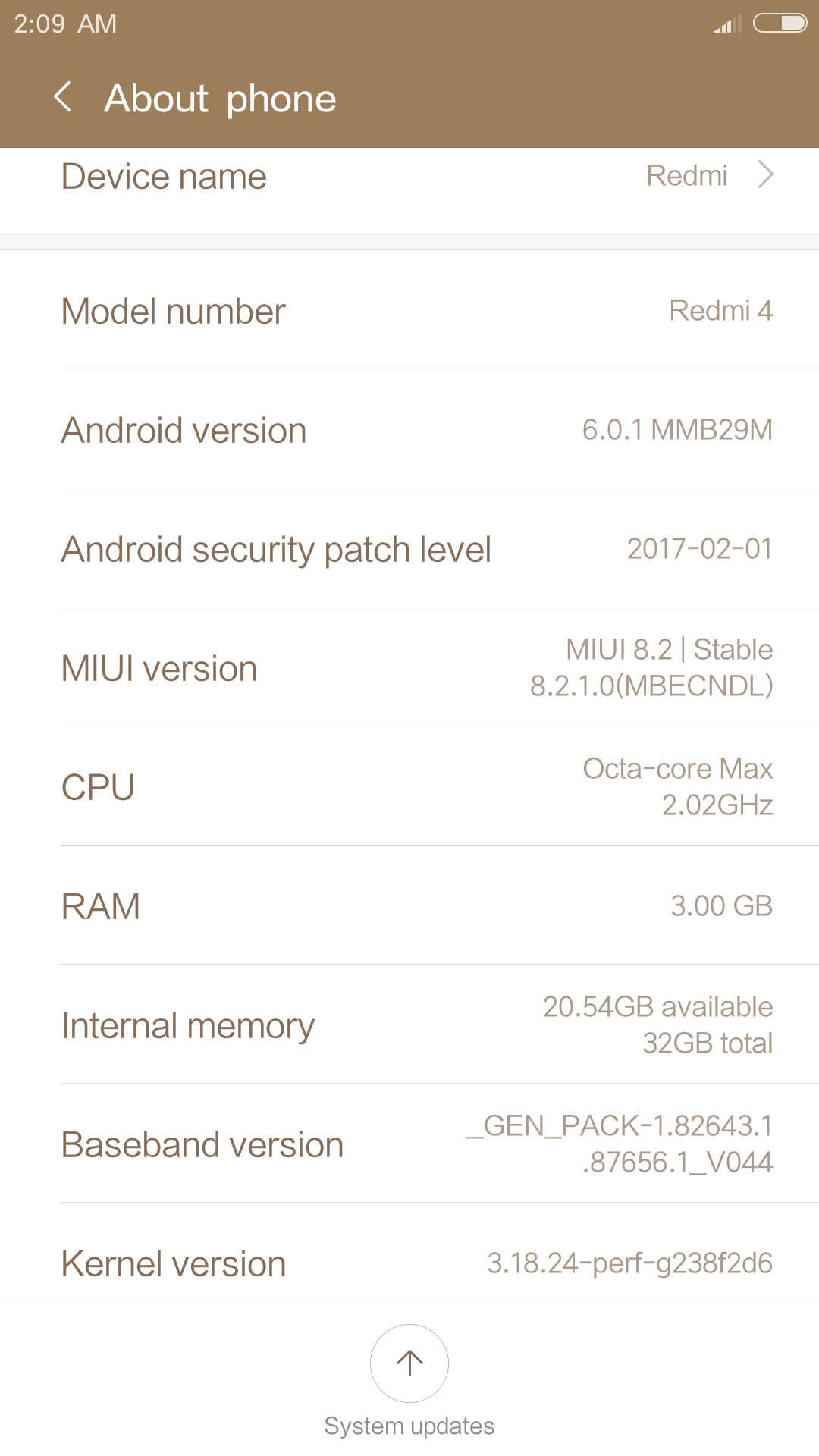Tap the Android version row
819x1456 pixels.
pos(409,430)
